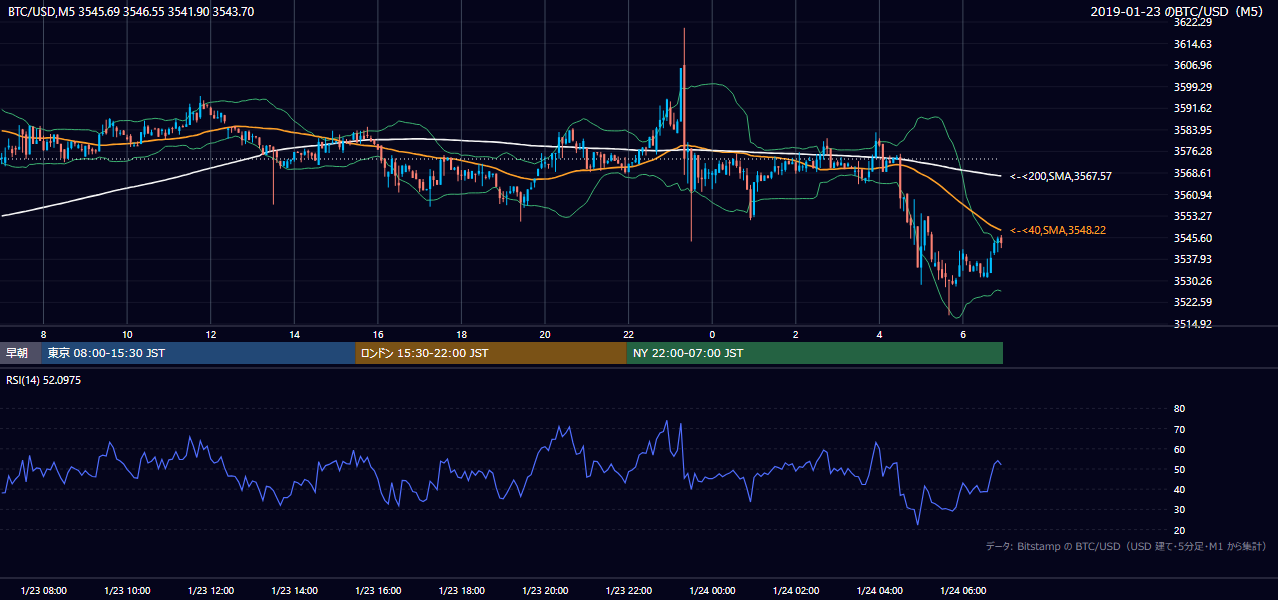Click hour tick 22 under the price chart

(x=628, y=334)
